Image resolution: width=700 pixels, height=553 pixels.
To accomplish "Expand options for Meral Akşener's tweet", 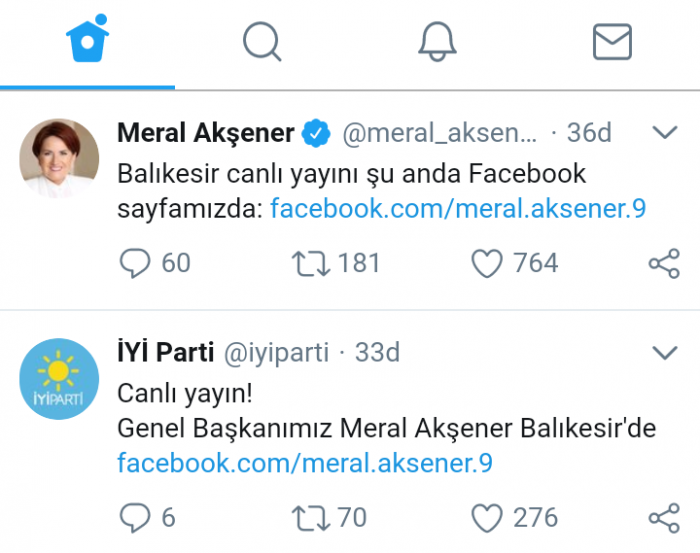I will (665, 132).
